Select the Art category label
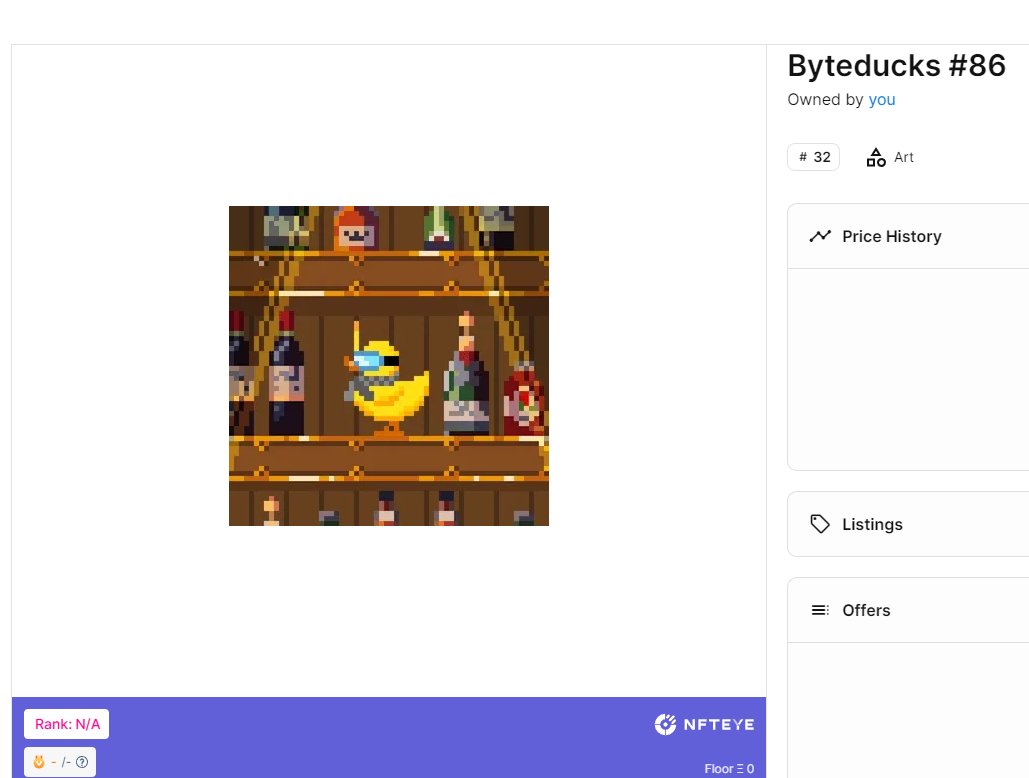This screenshot has height=778, width=1029. (x=904, y=157)
